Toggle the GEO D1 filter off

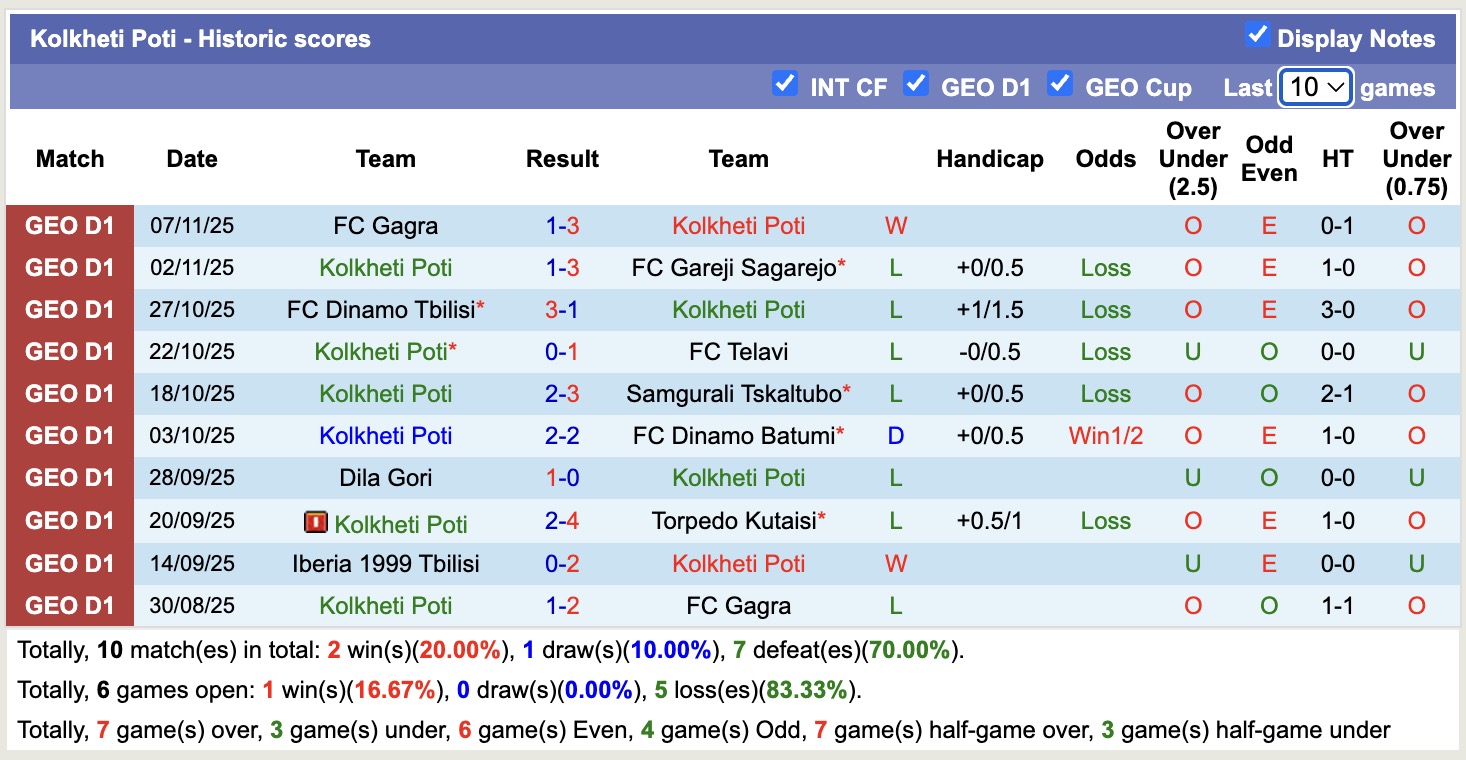click(917, 85)
